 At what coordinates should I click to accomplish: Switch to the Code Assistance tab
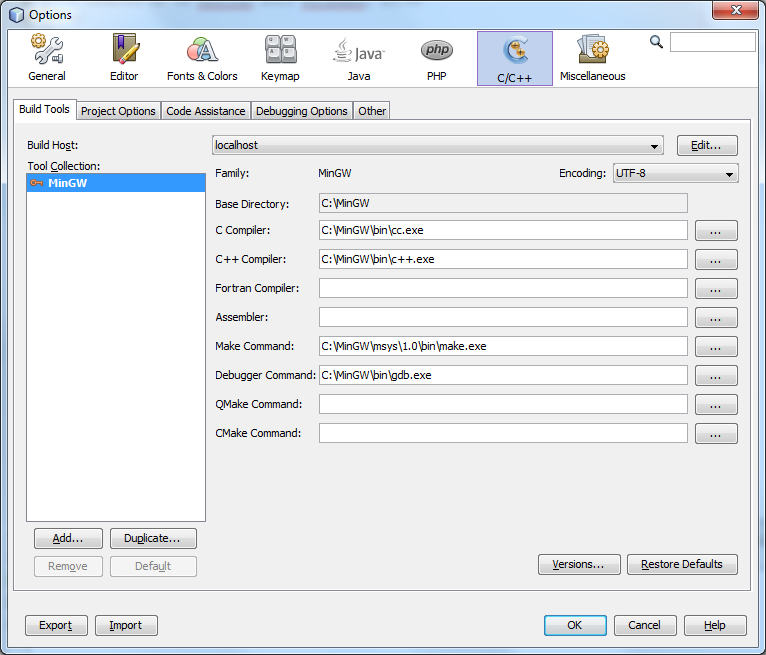pos(206,111)
